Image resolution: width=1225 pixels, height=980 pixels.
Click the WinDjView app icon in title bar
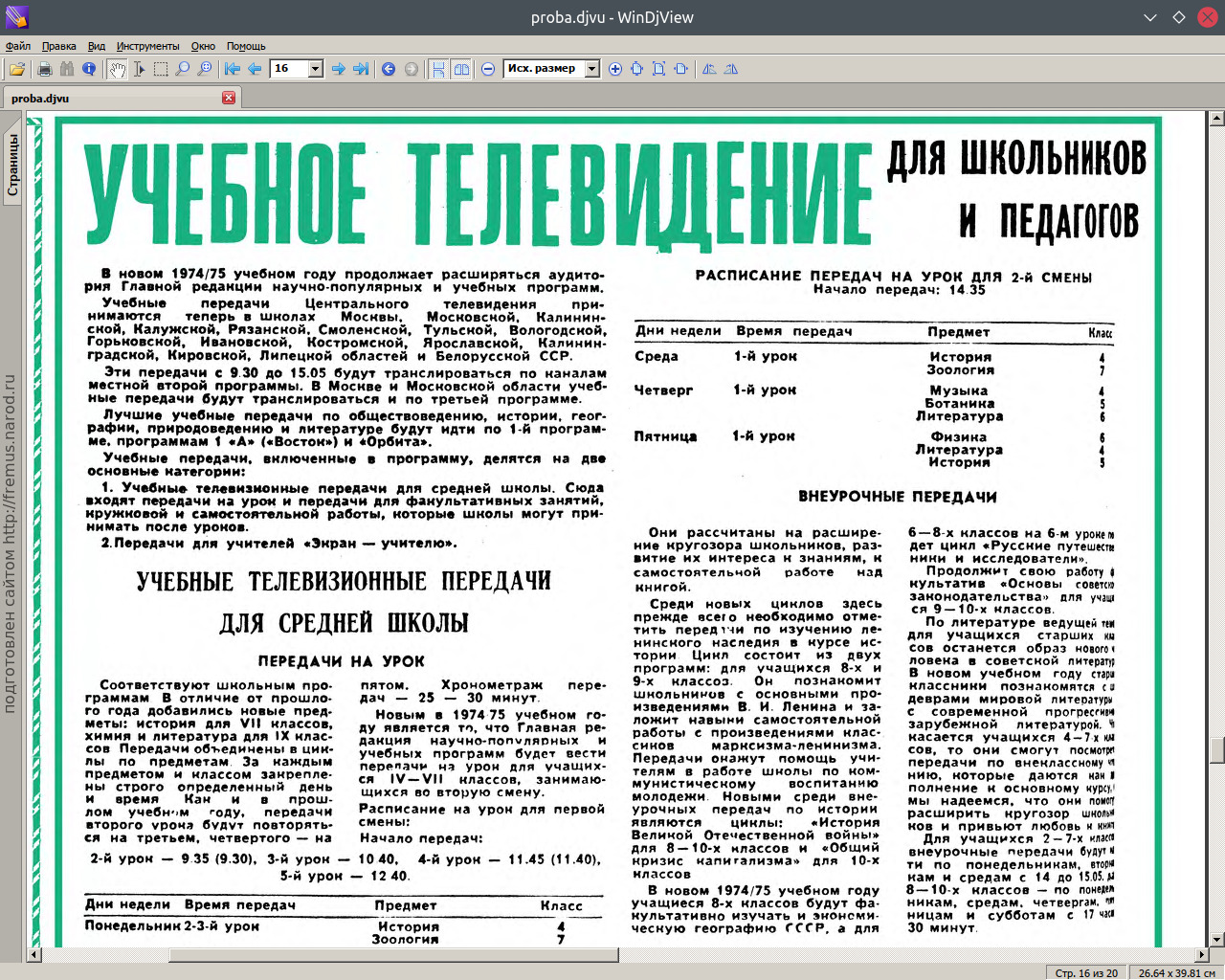[16, 17]
